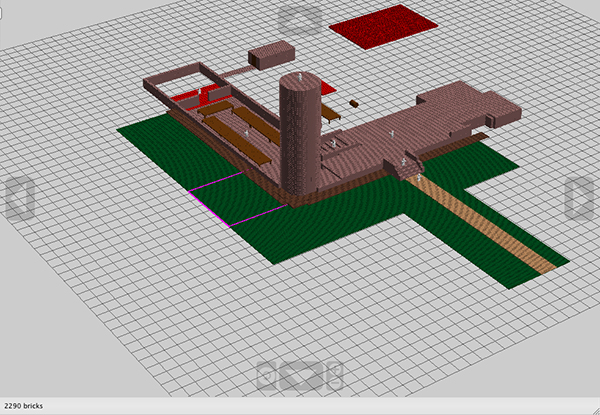Tilt camera up with the top arrow control
The height and width of the screenshot is (415, 600).
click(300, 20)
